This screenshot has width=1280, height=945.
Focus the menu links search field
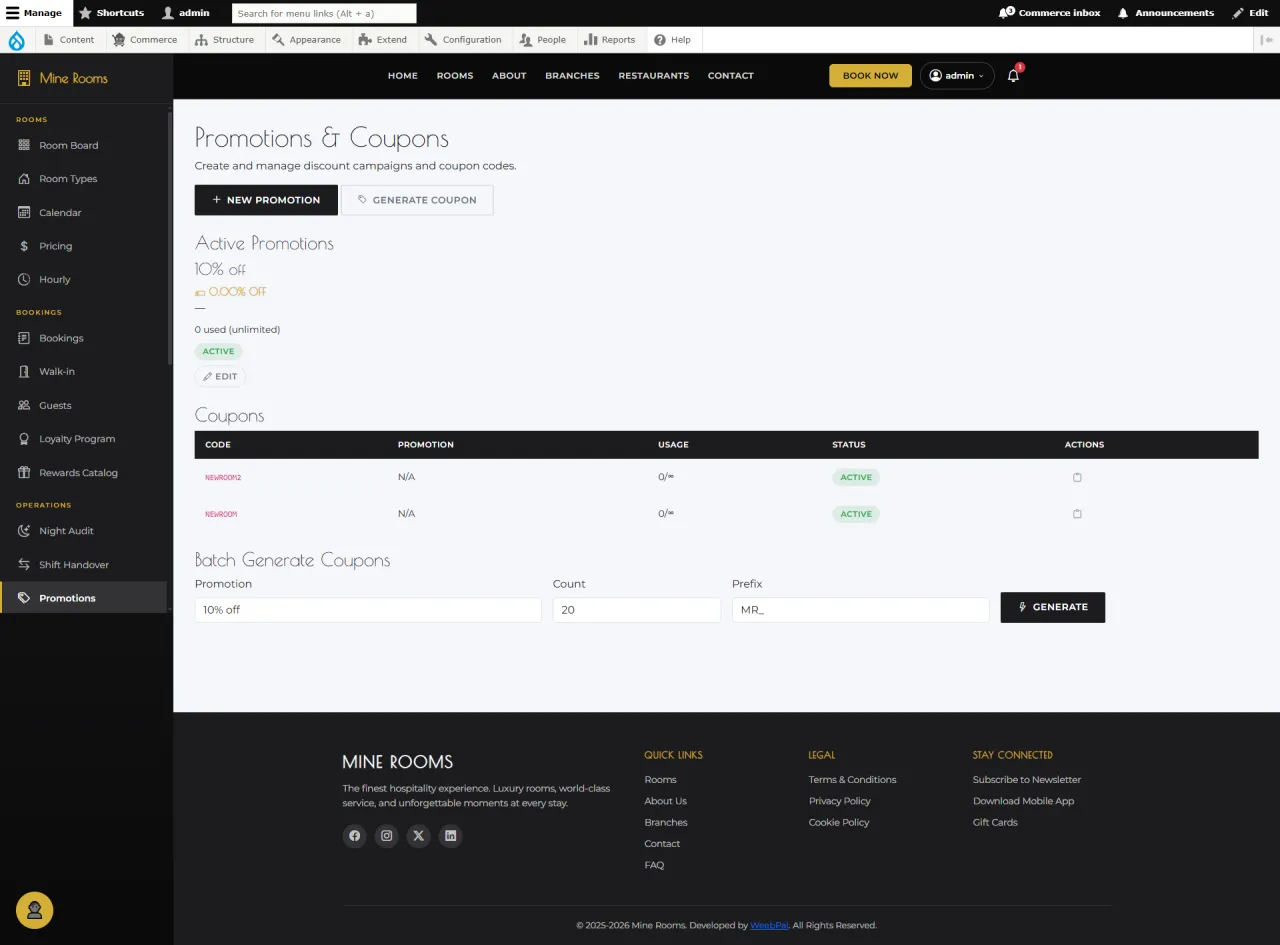click(324, 13)
